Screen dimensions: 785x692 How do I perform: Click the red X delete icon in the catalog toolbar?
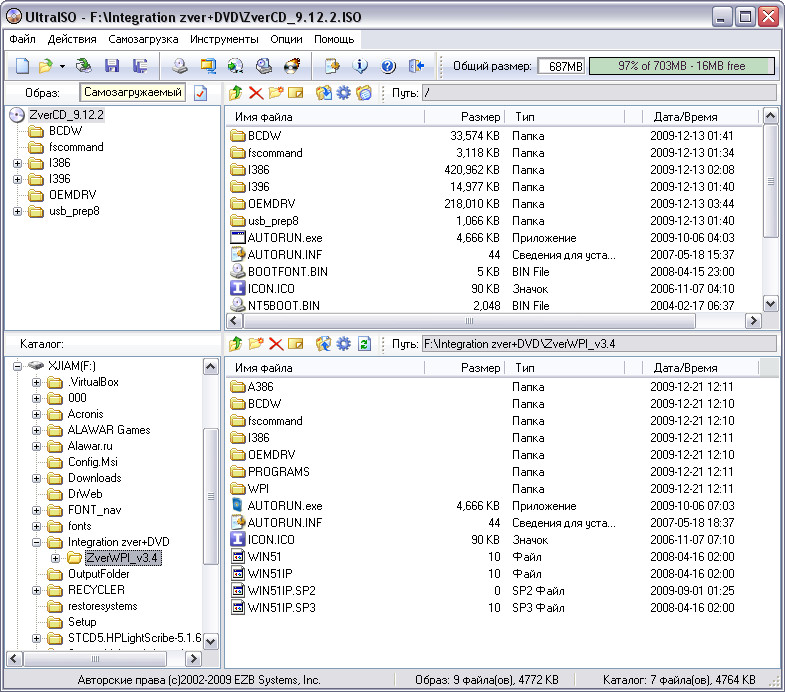coord(276,343)
